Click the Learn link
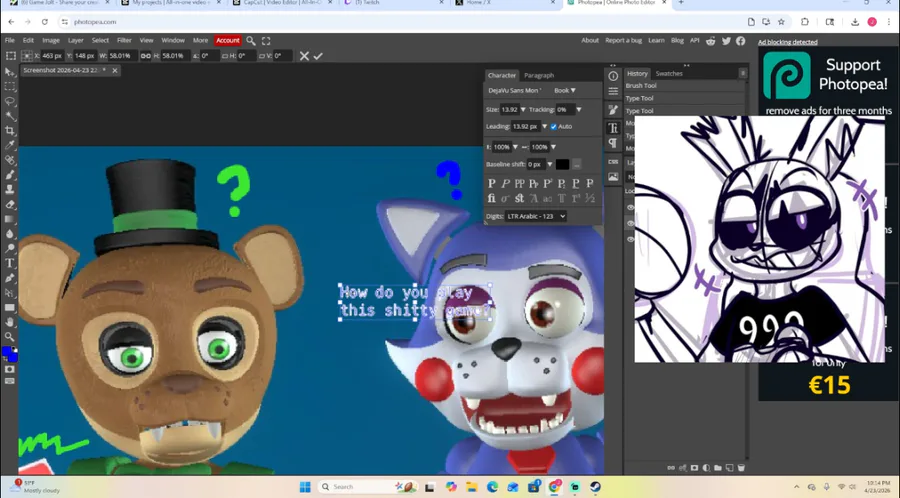Screen dimensions: 900x498 (x=656, y=41)
